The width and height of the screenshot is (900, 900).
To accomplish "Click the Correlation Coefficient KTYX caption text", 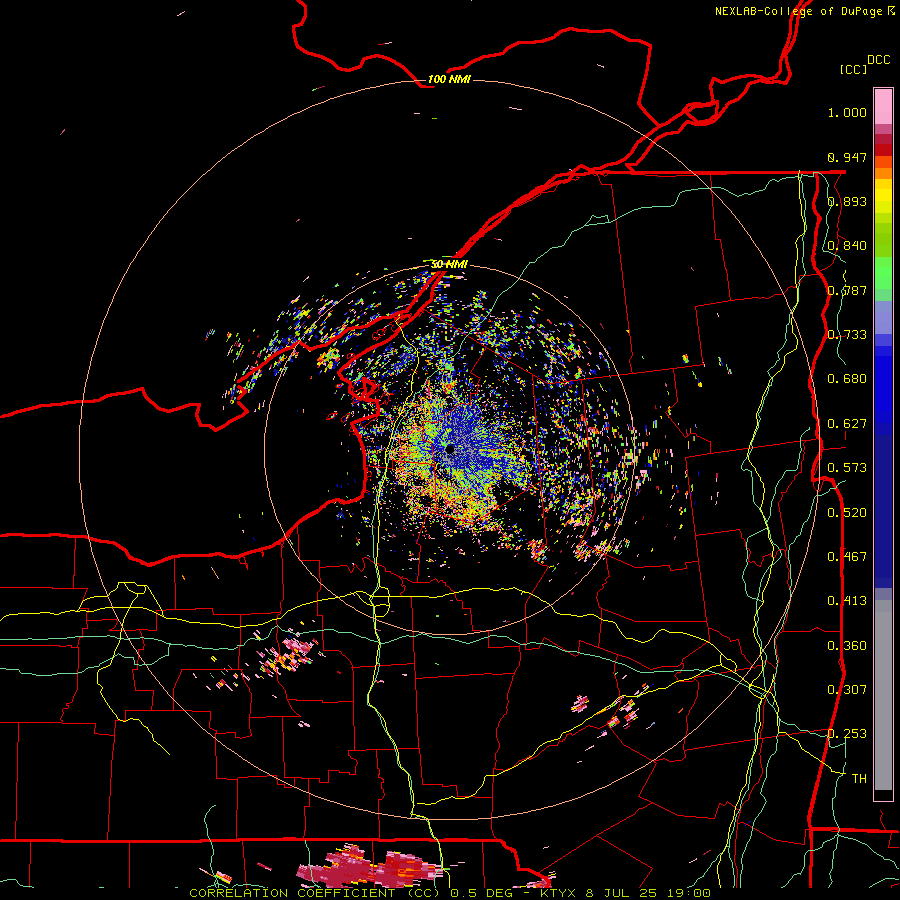I will click(x=450, y=893).
